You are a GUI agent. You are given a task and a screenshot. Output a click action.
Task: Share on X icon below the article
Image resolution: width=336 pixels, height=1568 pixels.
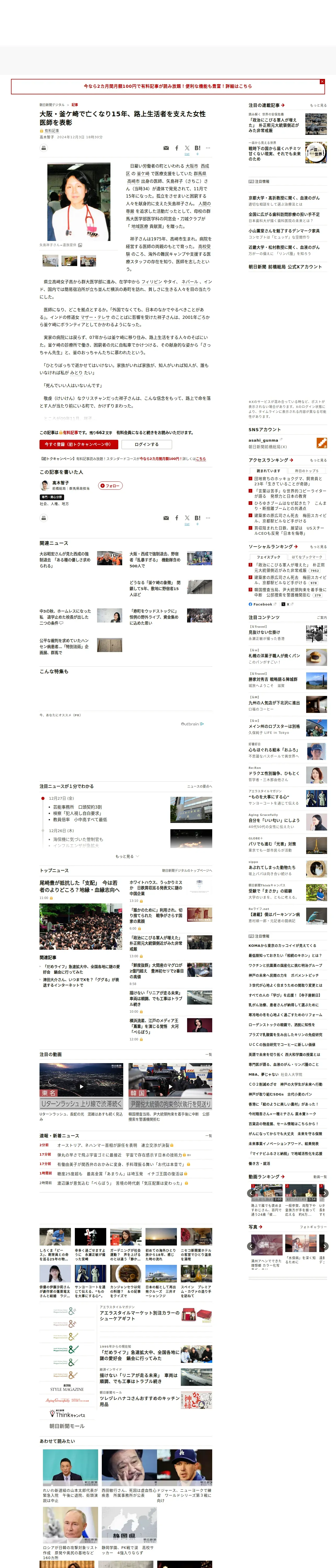tap(187, 518)
